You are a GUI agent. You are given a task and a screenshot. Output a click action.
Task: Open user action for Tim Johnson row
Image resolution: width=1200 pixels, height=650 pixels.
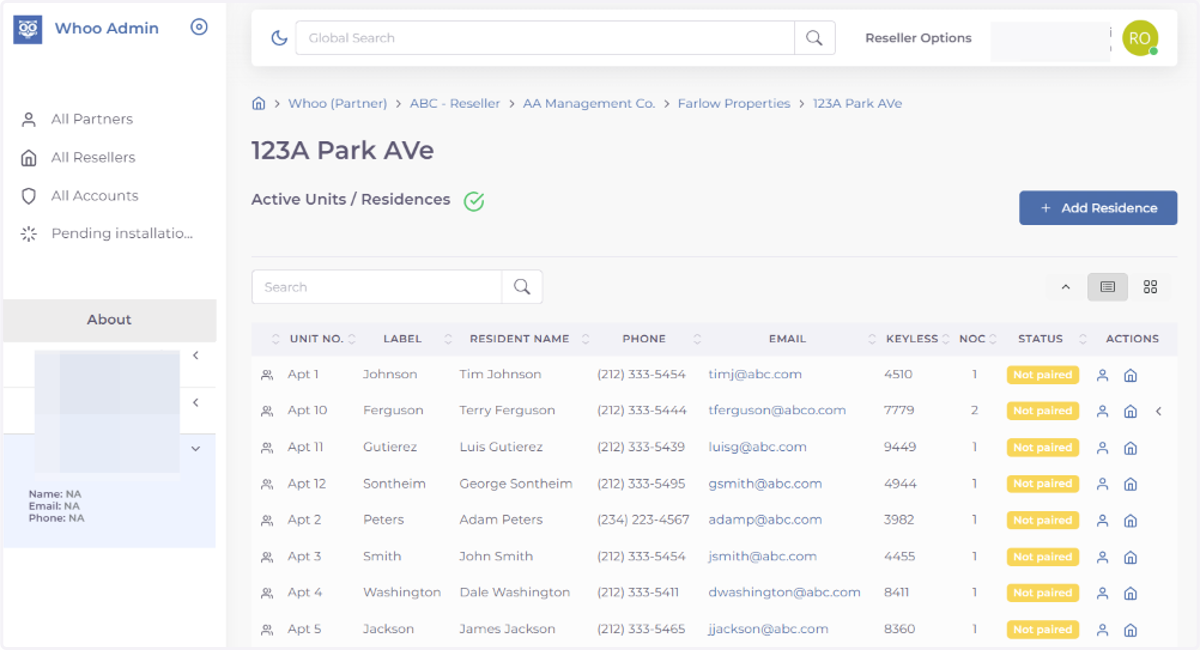tap(1102, 375)
